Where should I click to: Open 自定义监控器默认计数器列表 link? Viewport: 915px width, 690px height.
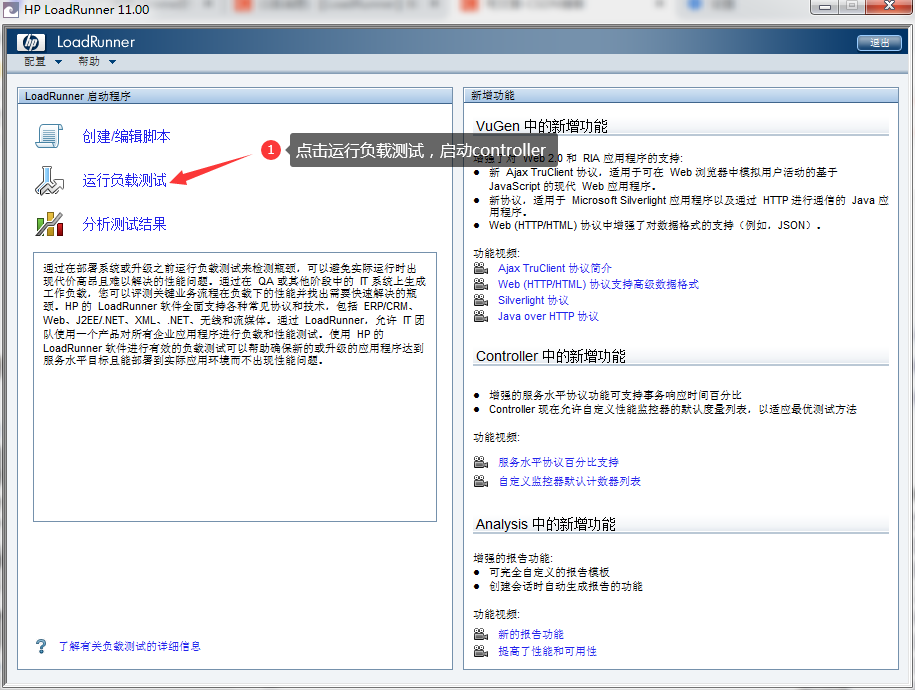click(570, 482)
